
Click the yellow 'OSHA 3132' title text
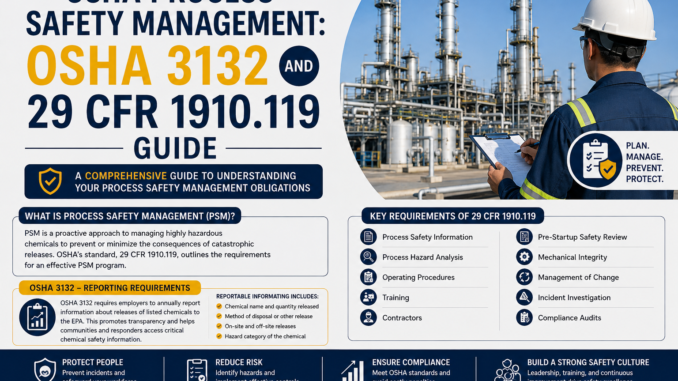(147, 66)
